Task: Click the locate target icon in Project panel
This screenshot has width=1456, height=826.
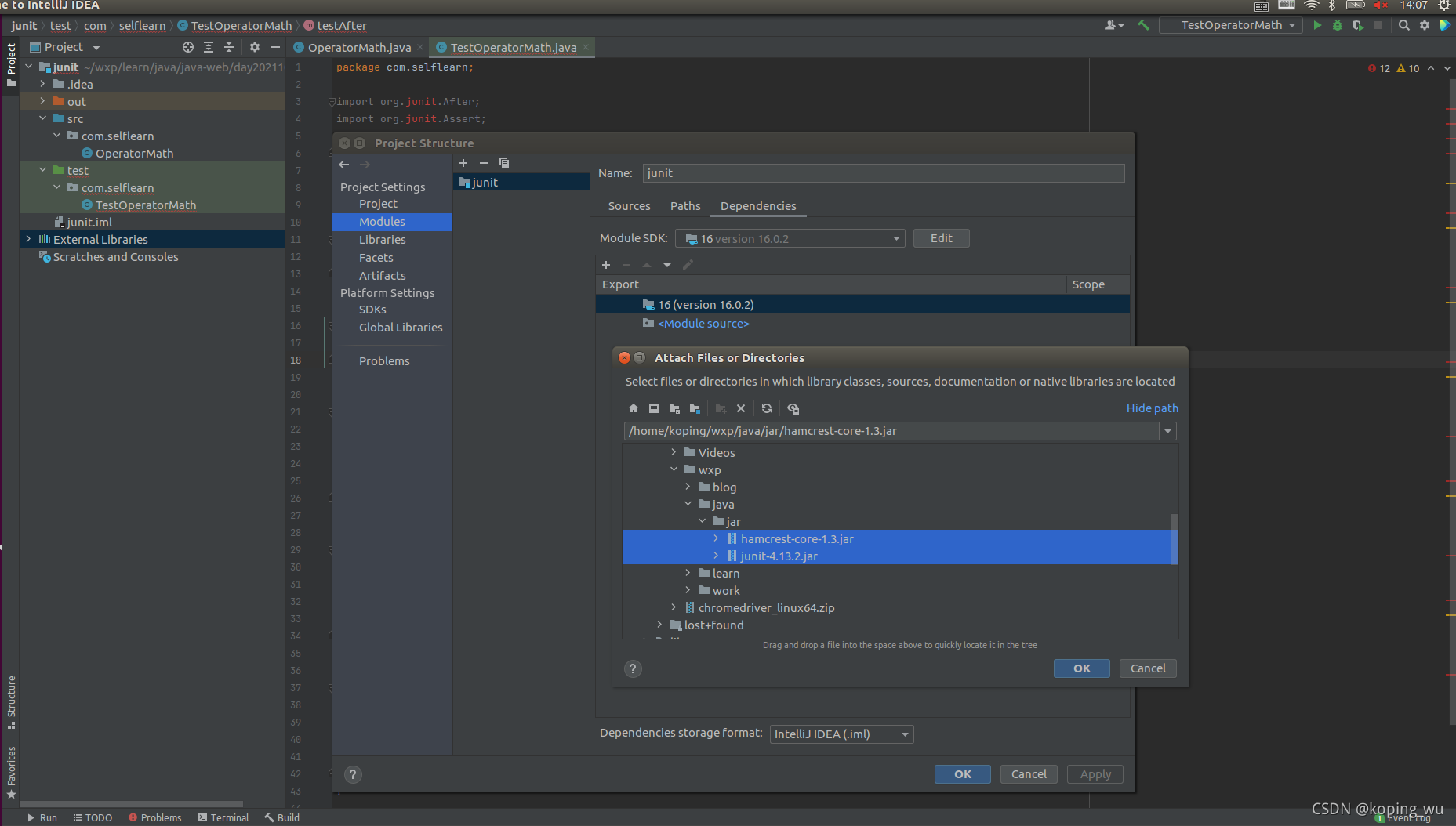Action: click(188, 47)
